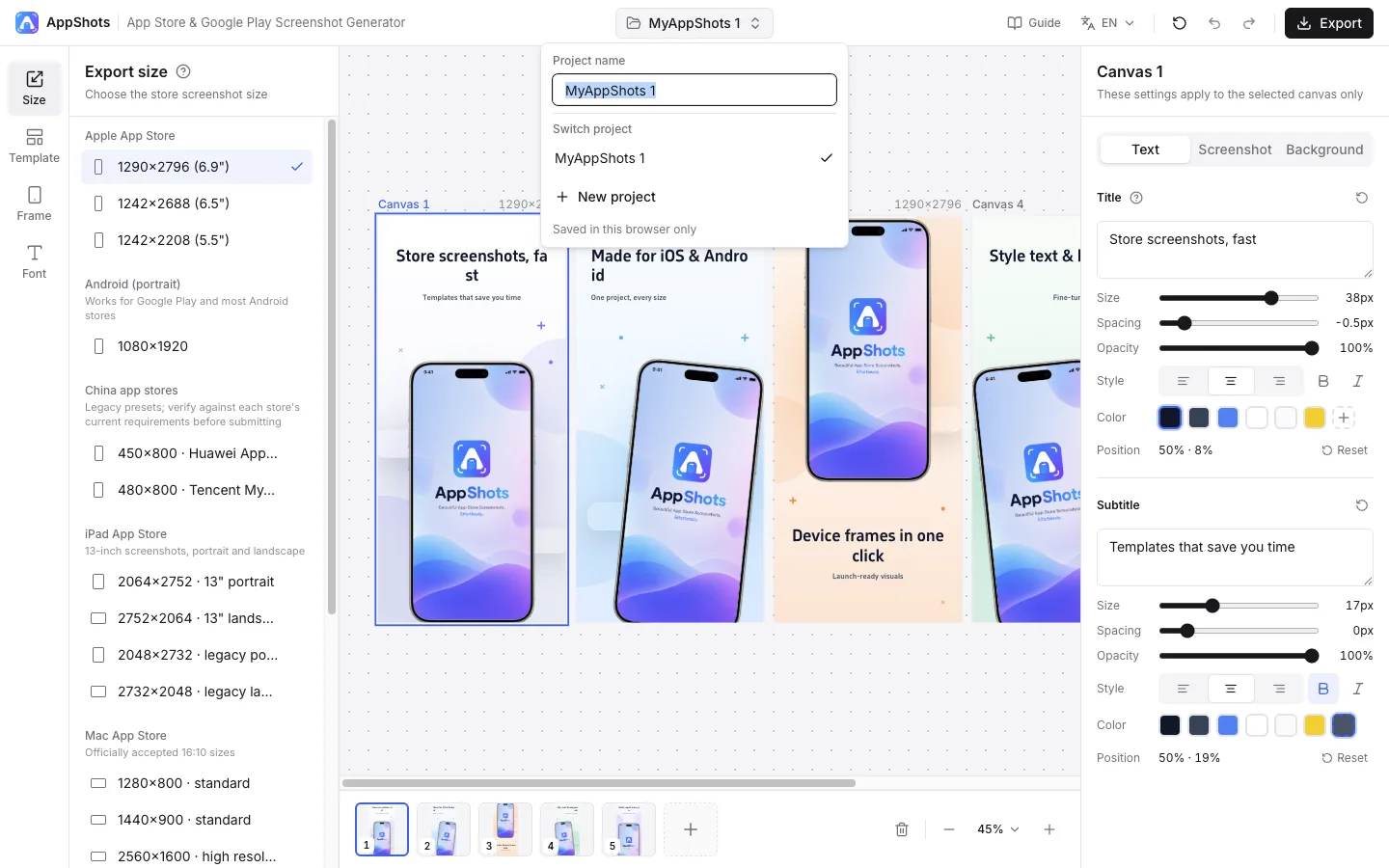Click the reset-all circular arrow in header
Image resolution: width=1389 pixels, height=868 pixels.
1179,23
